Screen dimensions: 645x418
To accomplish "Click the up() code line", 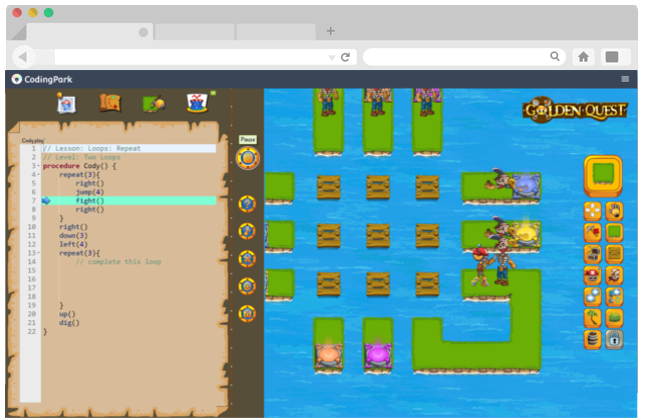I will click(67, 314).
